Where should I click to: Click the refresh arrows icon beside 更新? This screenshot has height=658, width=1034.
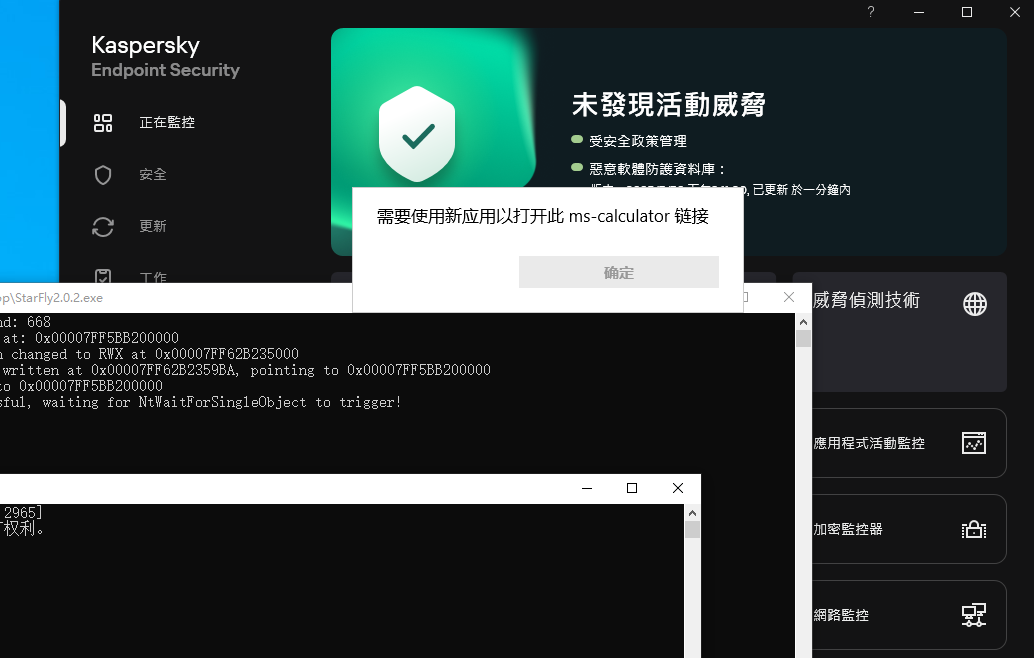103,227
